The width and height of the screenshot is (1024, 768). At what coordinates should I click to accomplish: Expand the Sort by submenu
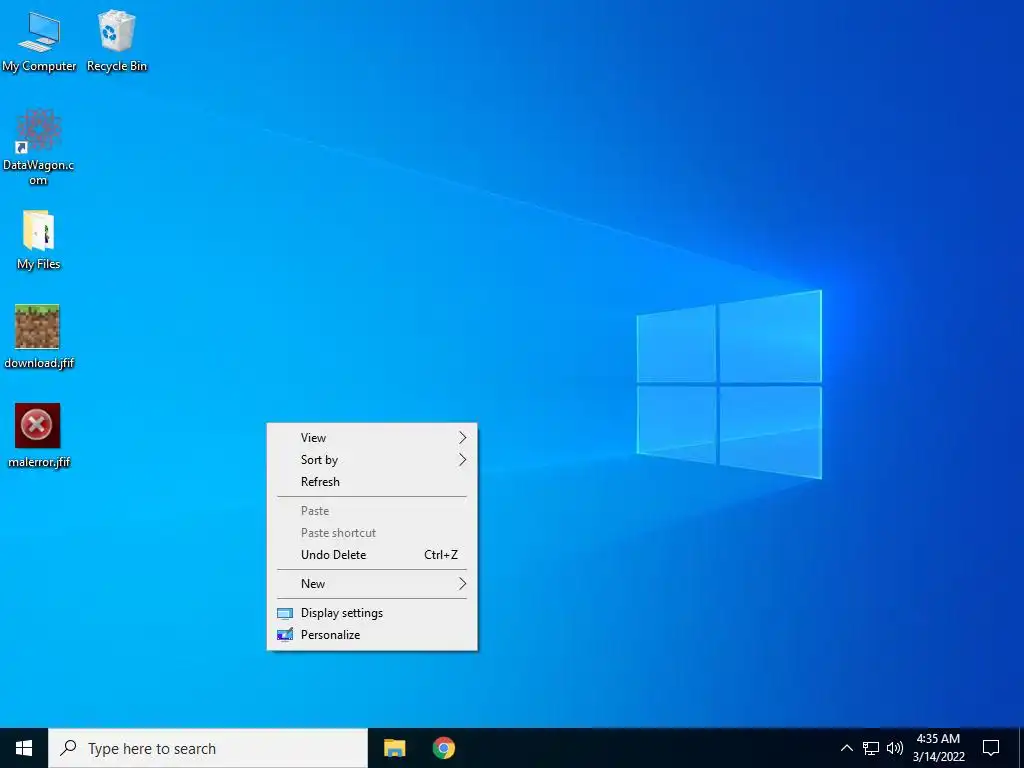click(x=372, y=460)
